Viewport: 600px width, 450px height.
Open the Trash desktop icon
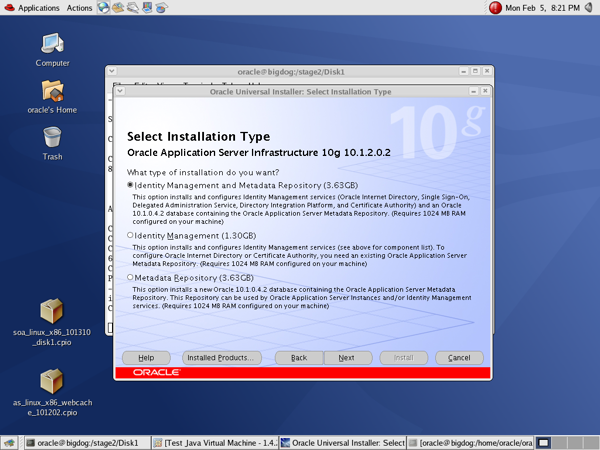[x=52, y=144]
